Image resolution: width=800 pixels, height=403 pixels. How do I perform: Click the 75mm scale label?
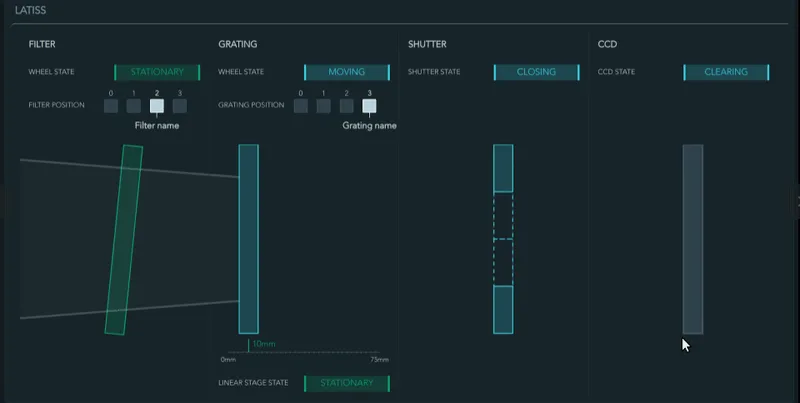(x=380, y=360)
